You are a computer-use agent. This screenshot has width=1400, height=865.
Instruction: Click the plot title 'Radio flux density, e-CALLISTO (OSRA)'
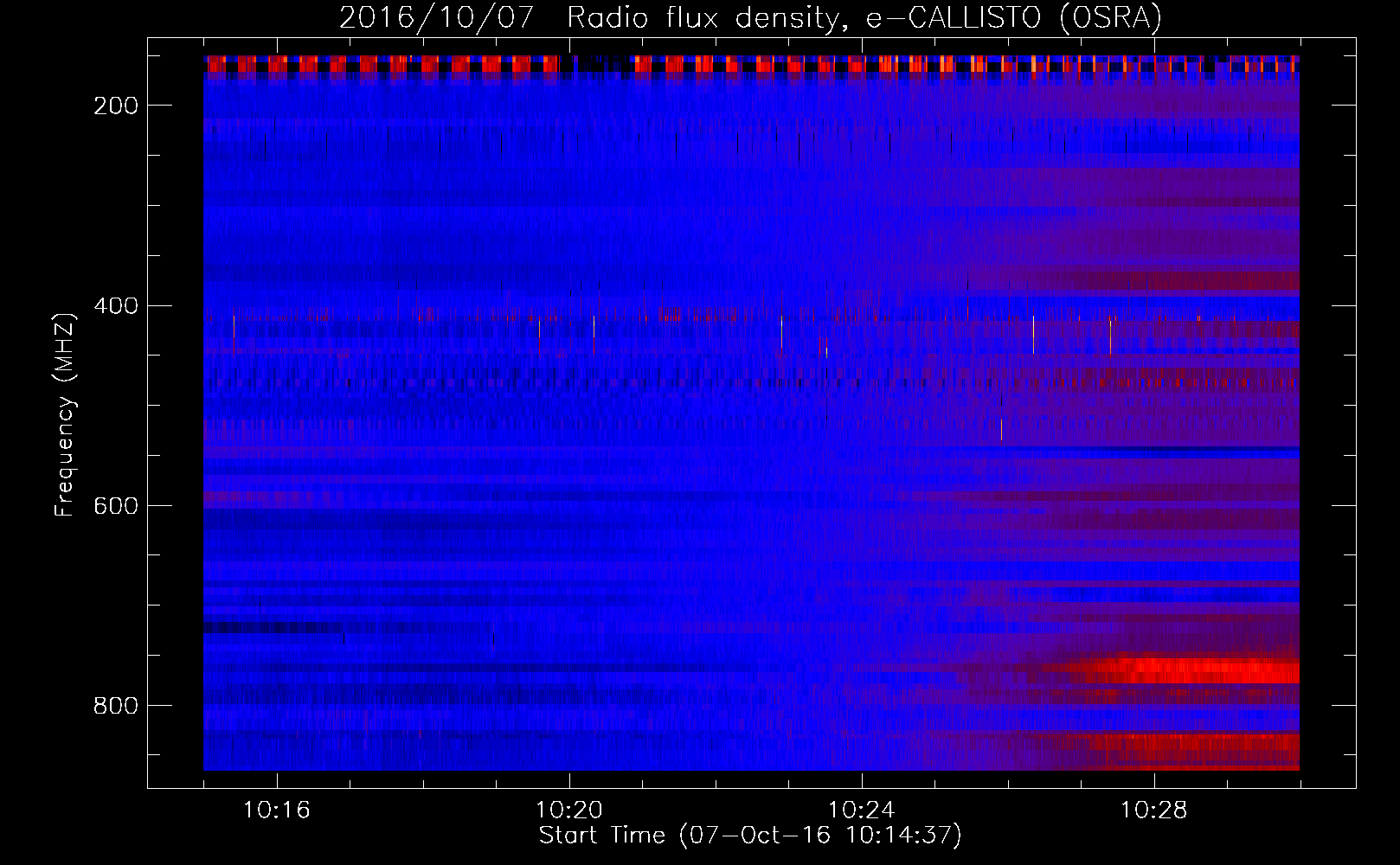pyautogui.click(x=864, y=17)
